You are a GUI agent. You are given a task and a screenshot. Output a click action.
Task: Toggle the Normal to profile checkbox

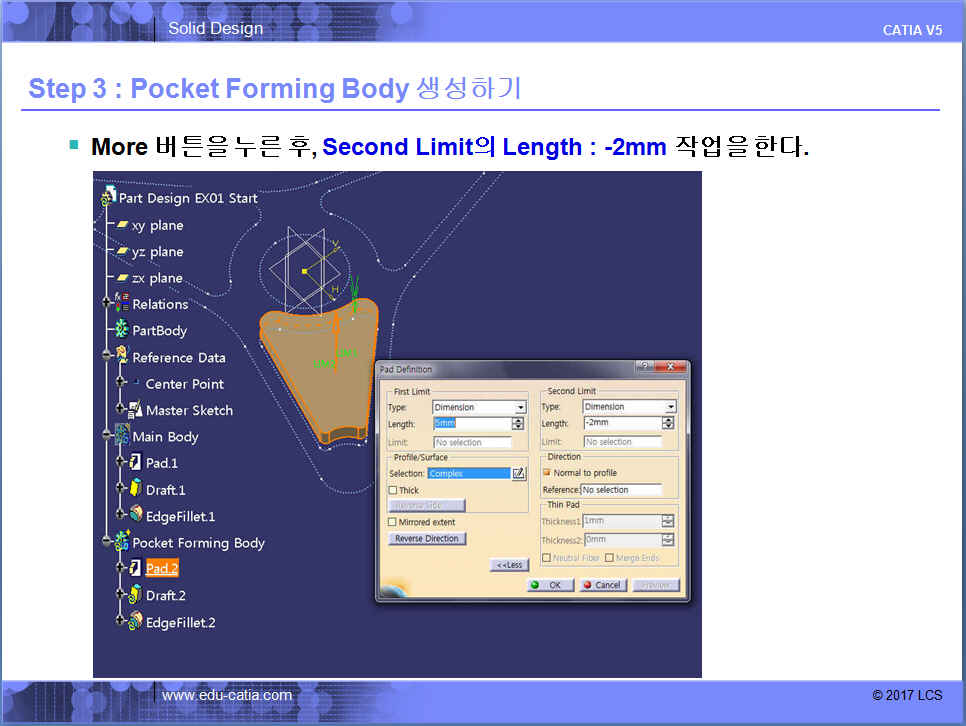click(x=547, y=472)
